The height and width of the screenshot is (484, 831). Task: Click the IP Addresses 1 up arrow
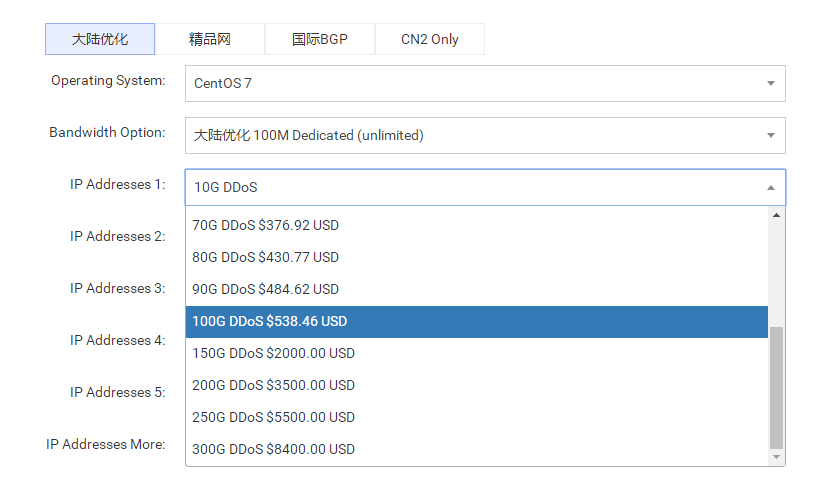coord(770,188)
